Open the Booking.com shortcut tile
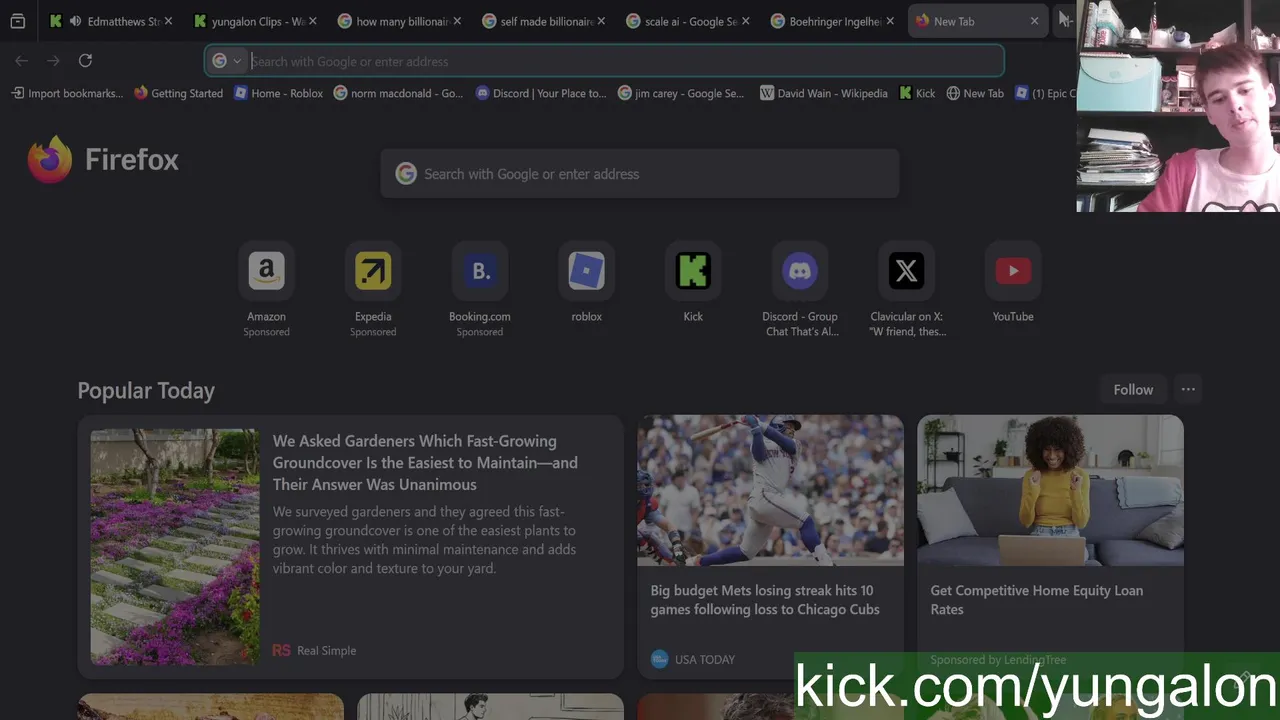Image resolution: width=1280 pixels, height=720 pixels. (x=480, y=271)
